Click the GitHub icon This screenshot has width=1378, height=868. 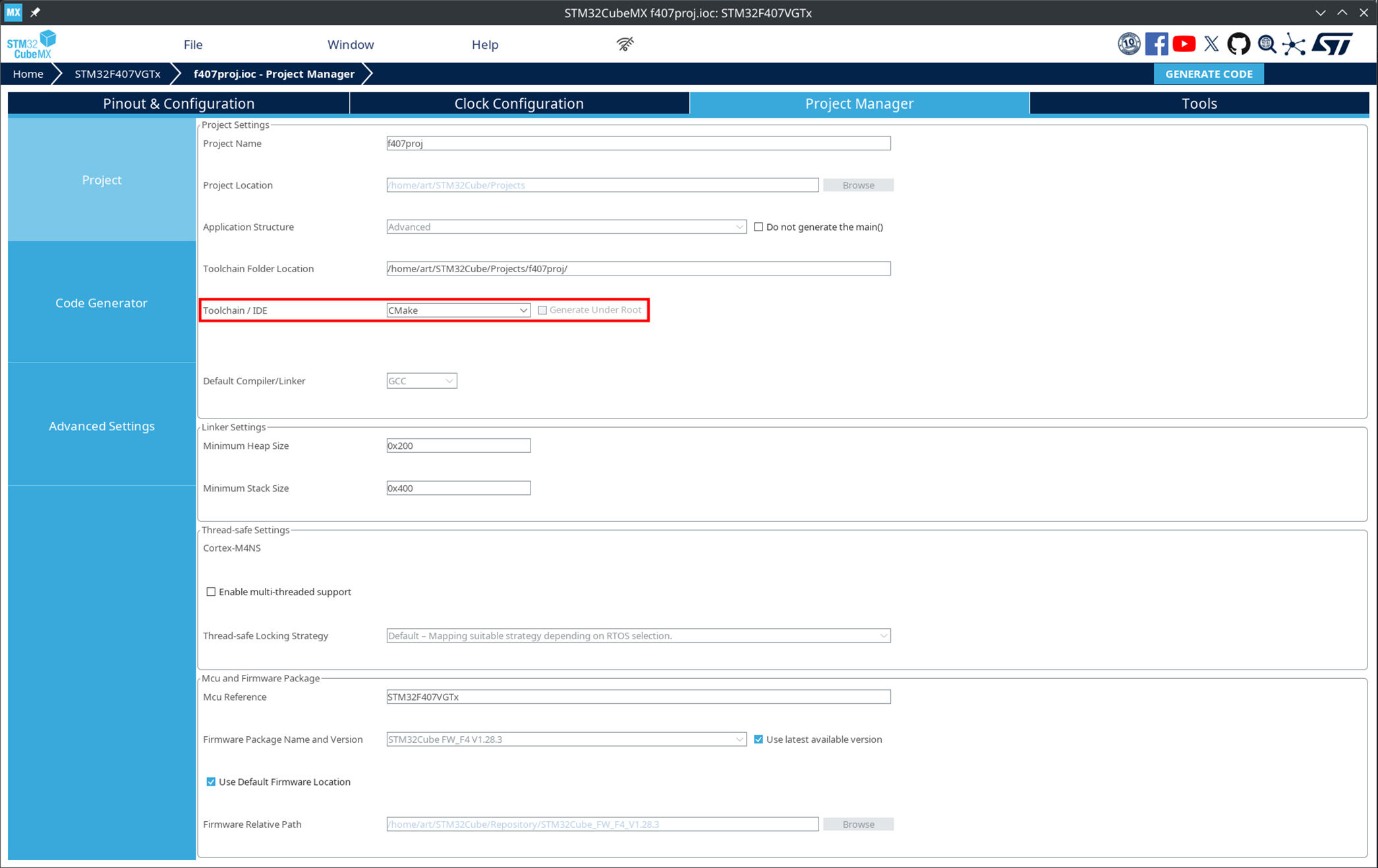click(x=1238, y=44)
